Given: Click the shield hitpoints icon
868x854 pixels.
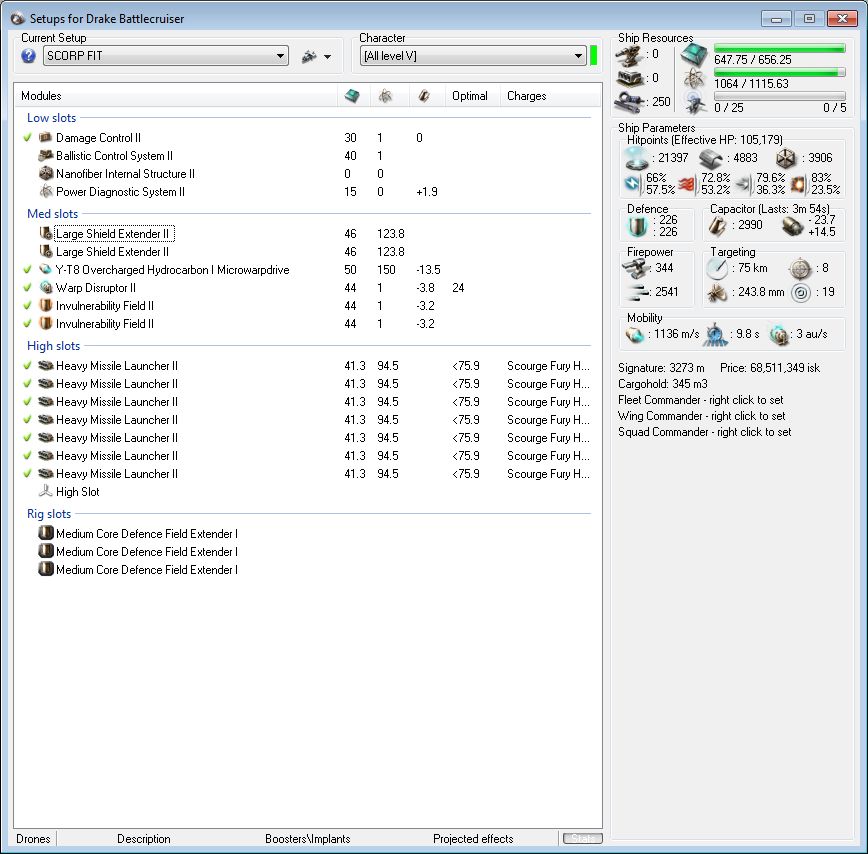Looking at the screenshot, I should [637, 159].
